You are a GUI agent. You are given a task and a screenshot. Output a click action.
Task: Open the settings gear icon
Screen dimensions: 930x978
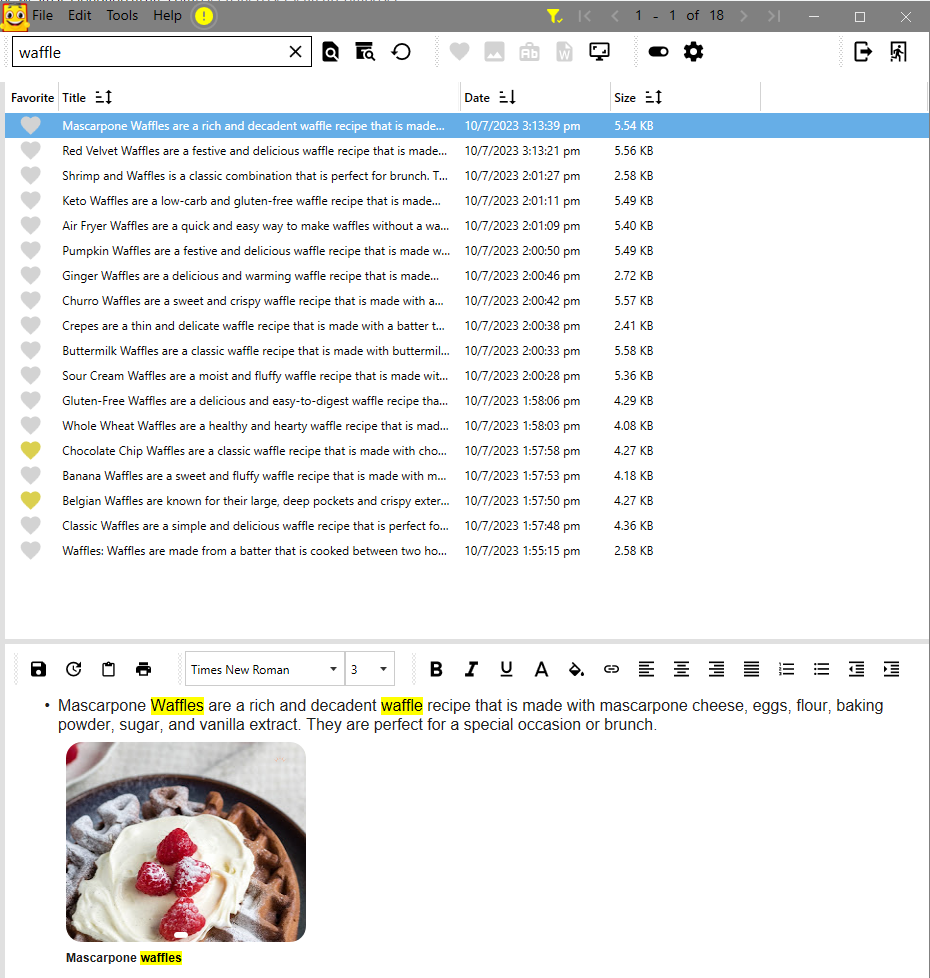[x=694, y=52]
